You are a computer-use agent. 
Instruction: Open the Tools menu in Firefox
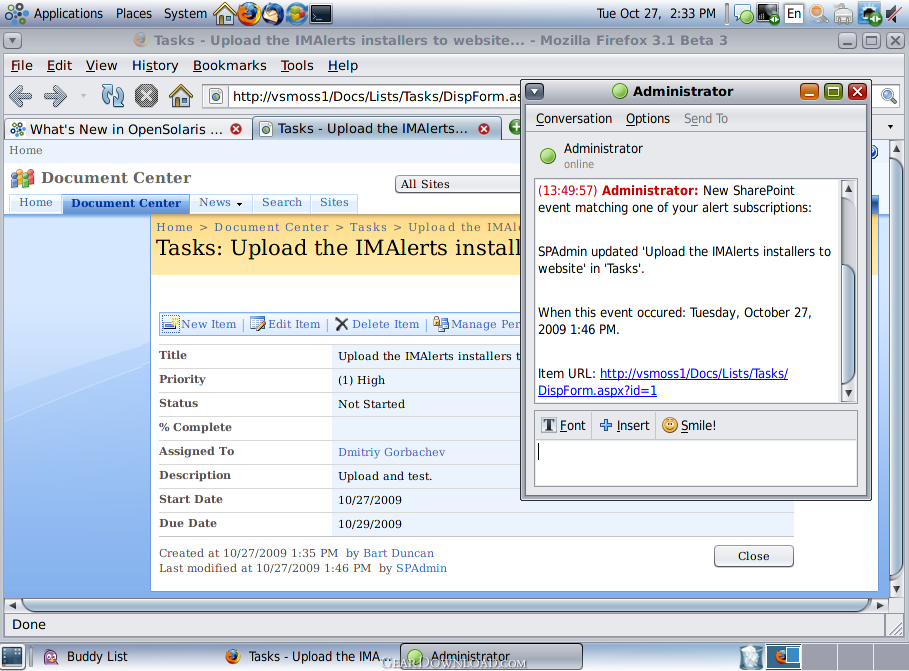[297, 66]
